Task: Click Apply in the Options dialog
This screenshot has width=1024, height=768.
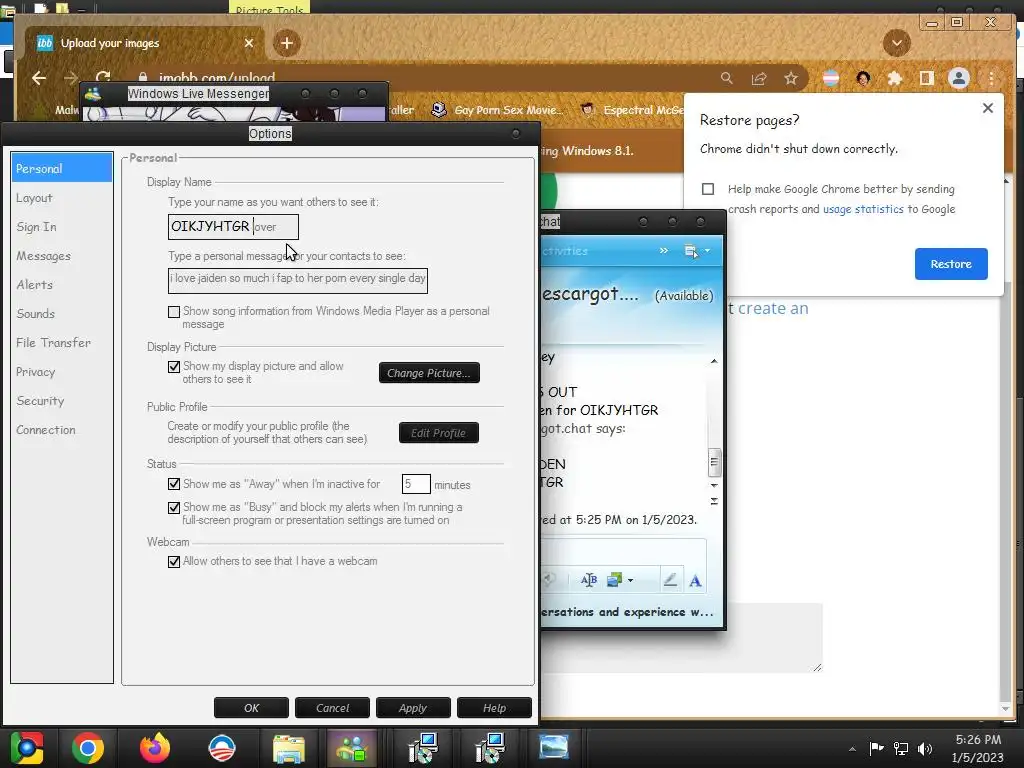Action: pos(413,708)
